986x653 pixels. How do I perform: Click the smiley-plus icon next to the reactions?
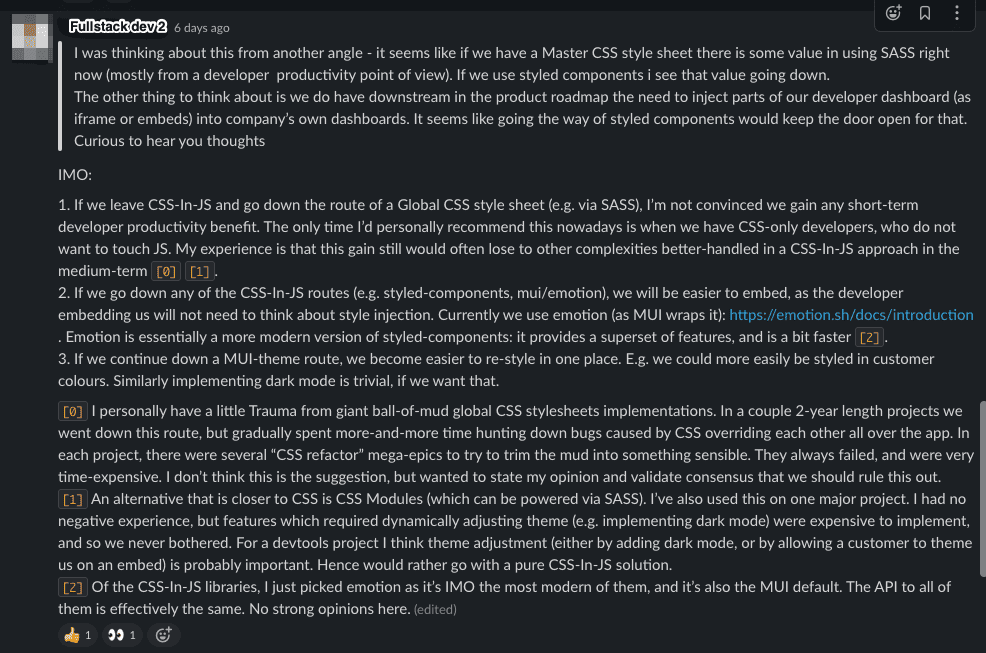pos(163,634)
